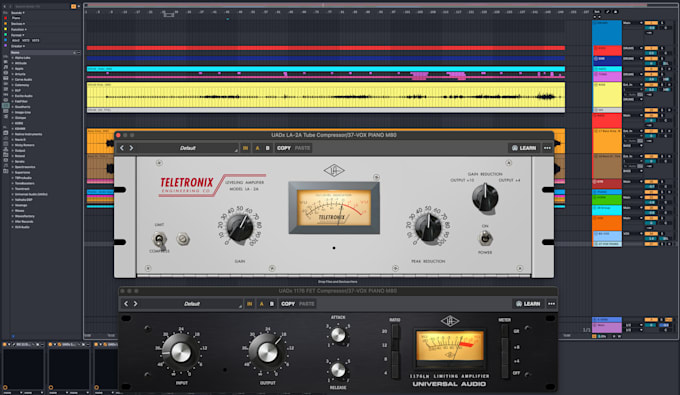Click LEARN in the LA-2A toolbar

[523, 148]
